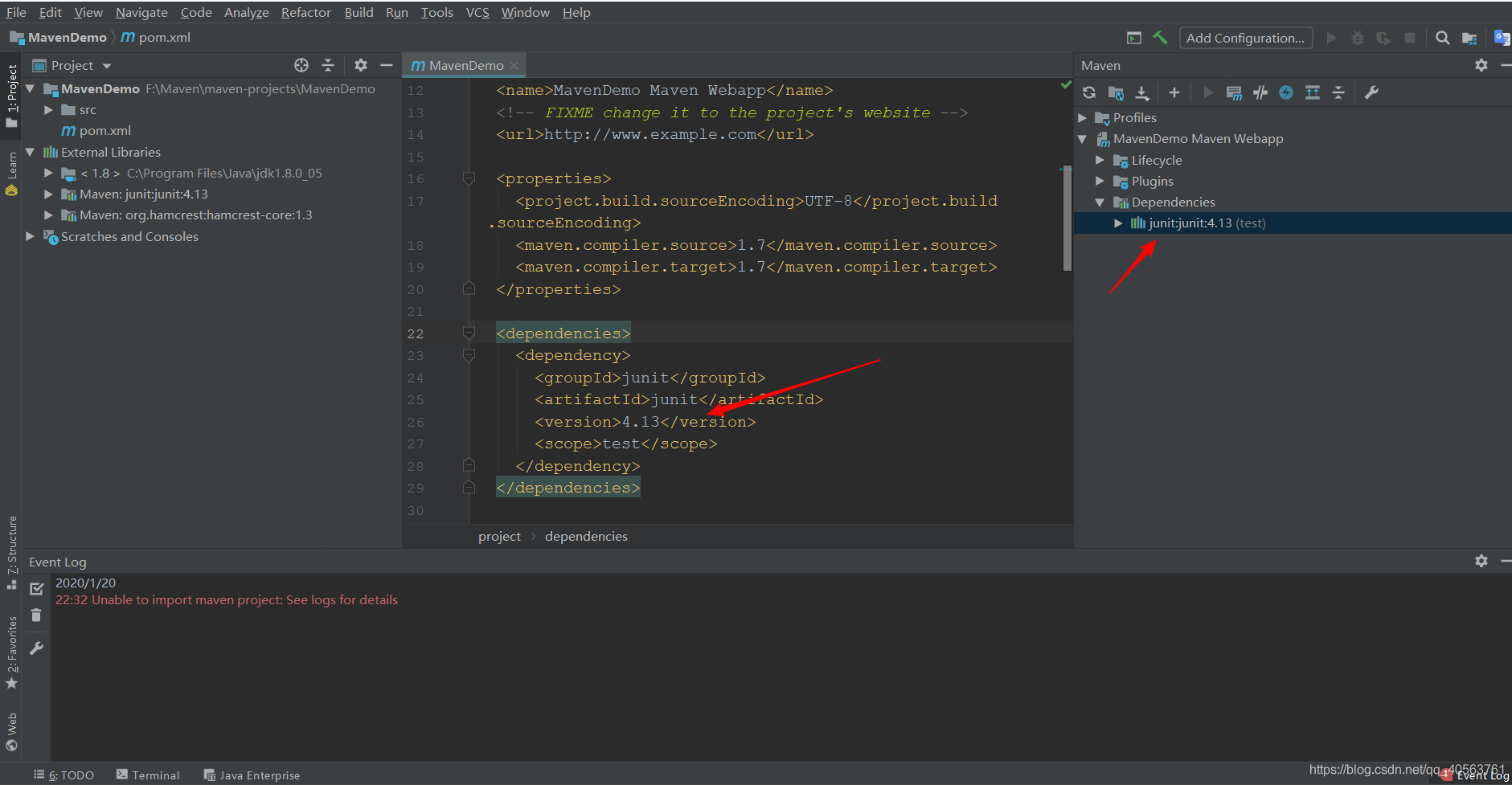Hide the Project panel with the minus icon
1512x785 pixels.
coord(387,65)
